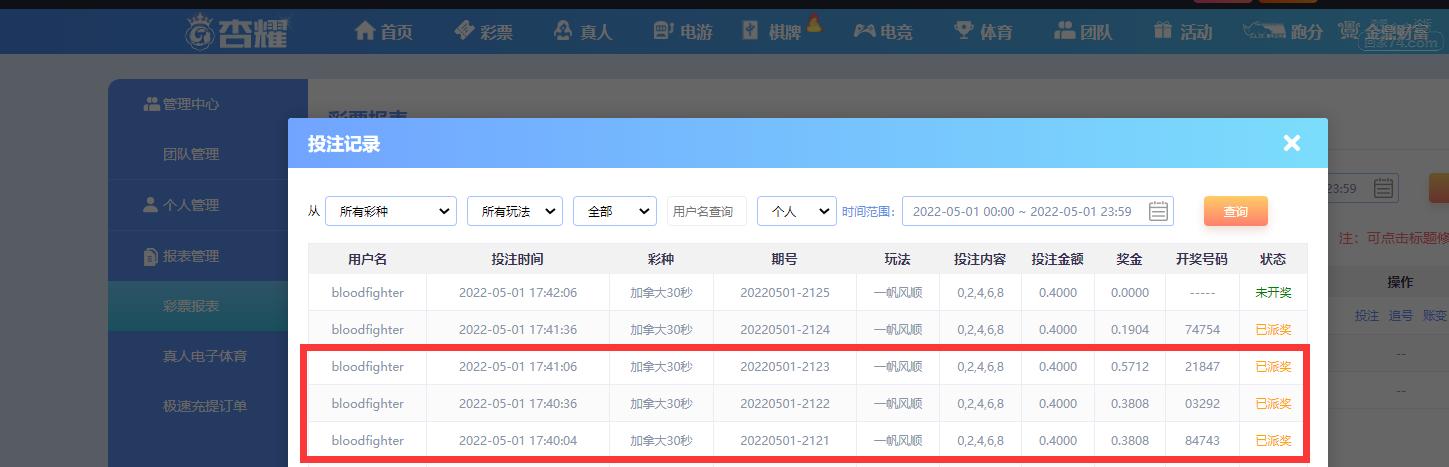The image size is (1449, 467).
Task: Click period number 20220501-2122
Action: pos(785,404)
